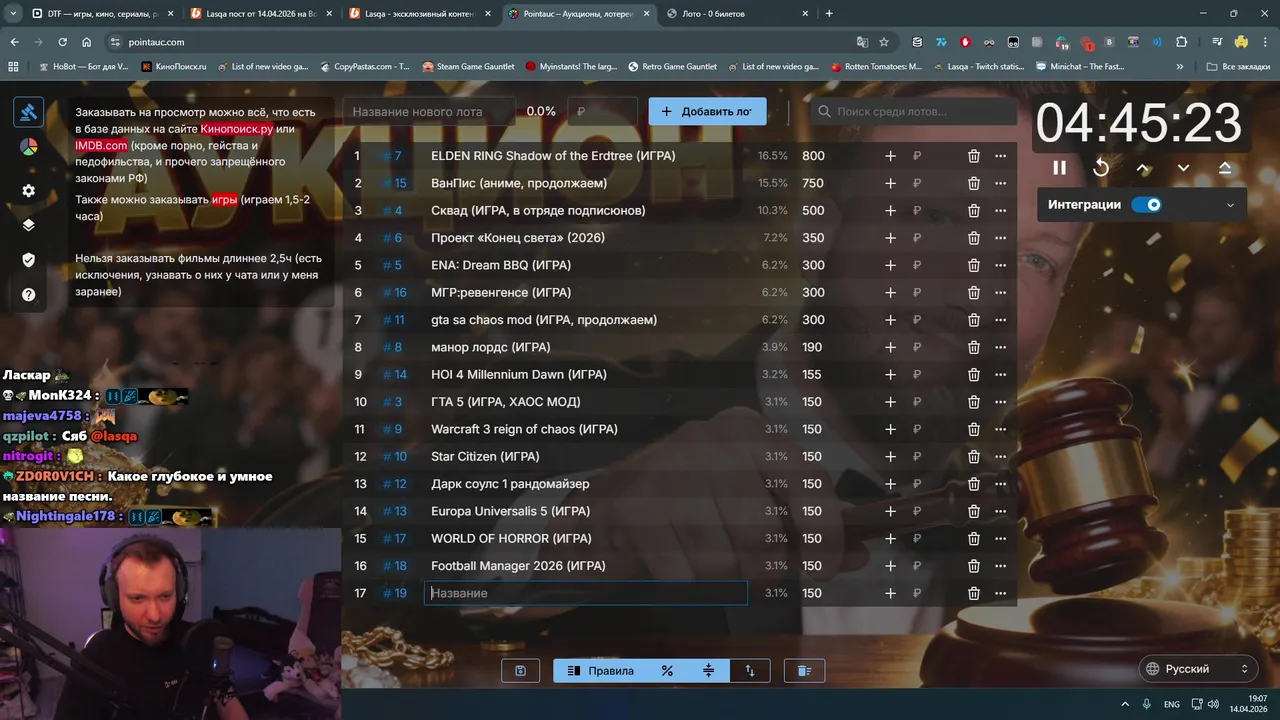Focus the new lot ruble amount field
The image size is (1280, 720).
click(x=602, y=111)
